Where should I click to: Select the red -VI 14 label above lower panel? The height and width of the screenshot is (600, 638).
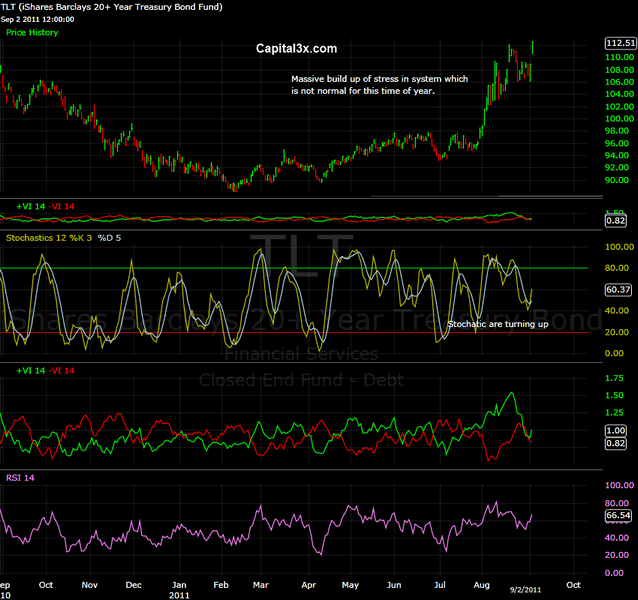pyautogui.click(x=60, y=370)
